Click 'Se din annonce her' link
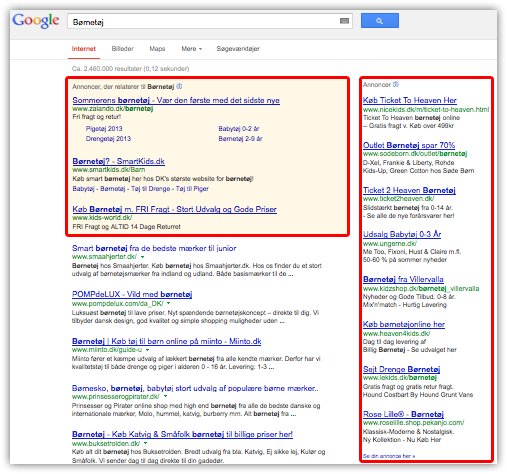 389,456
